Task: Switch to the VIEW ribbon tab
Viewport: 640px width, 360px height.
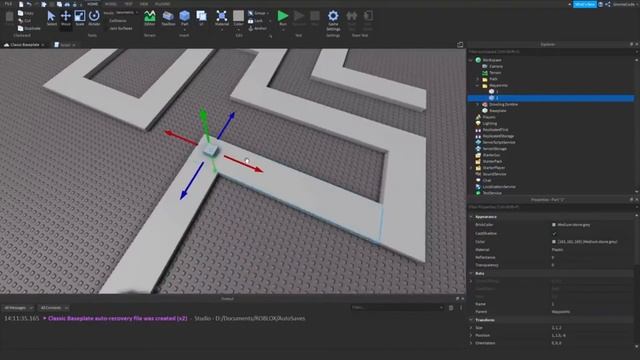Action: coord(144,4)
